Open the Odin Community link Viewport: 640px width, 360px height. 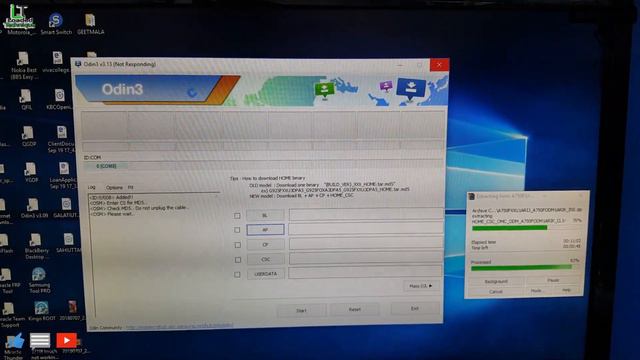tap(180, 326)
